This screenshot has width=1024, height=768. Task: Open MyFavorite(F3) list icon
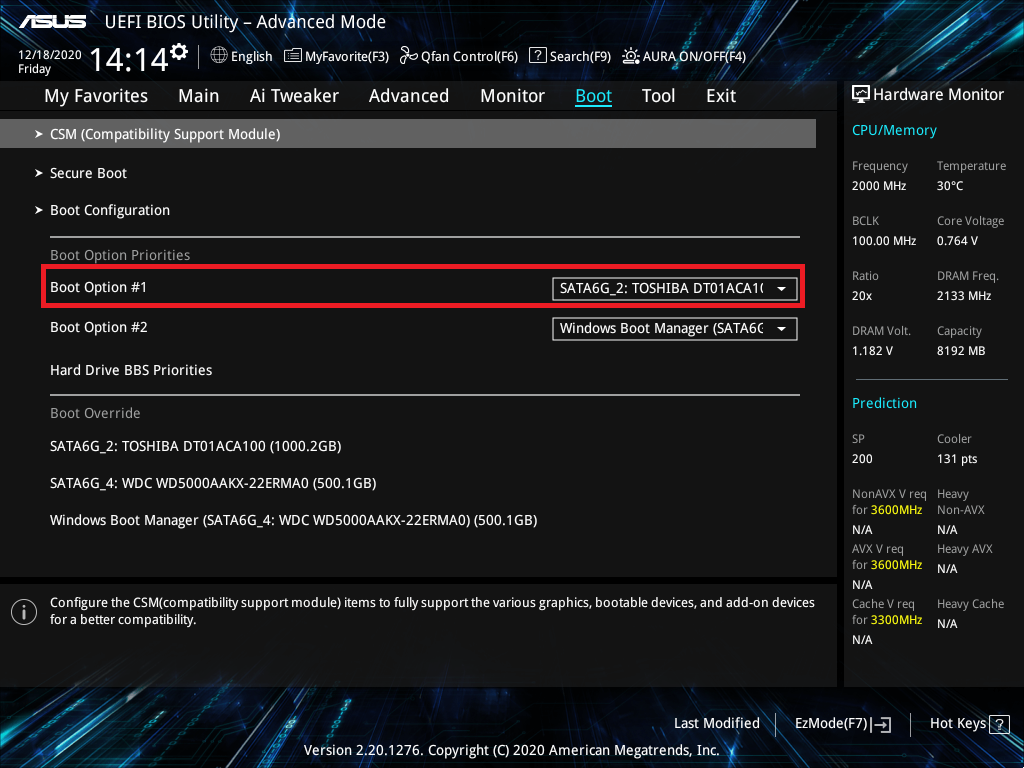pos(293,56)
